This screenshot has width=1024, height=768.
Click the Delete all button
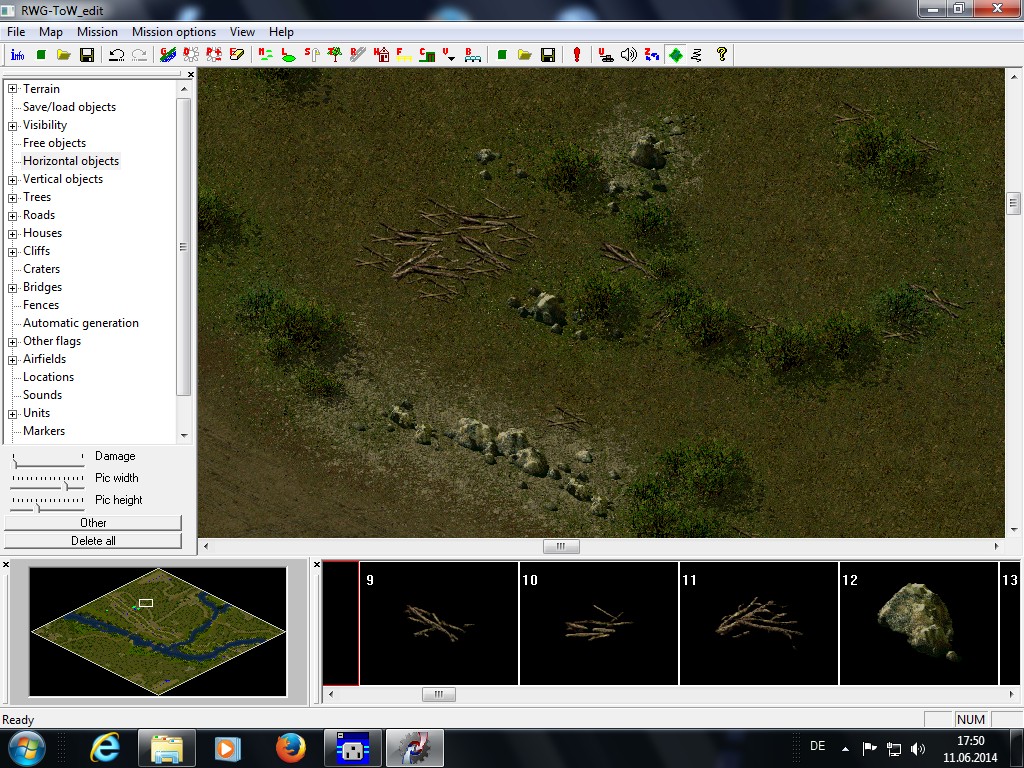pos(93,541)
